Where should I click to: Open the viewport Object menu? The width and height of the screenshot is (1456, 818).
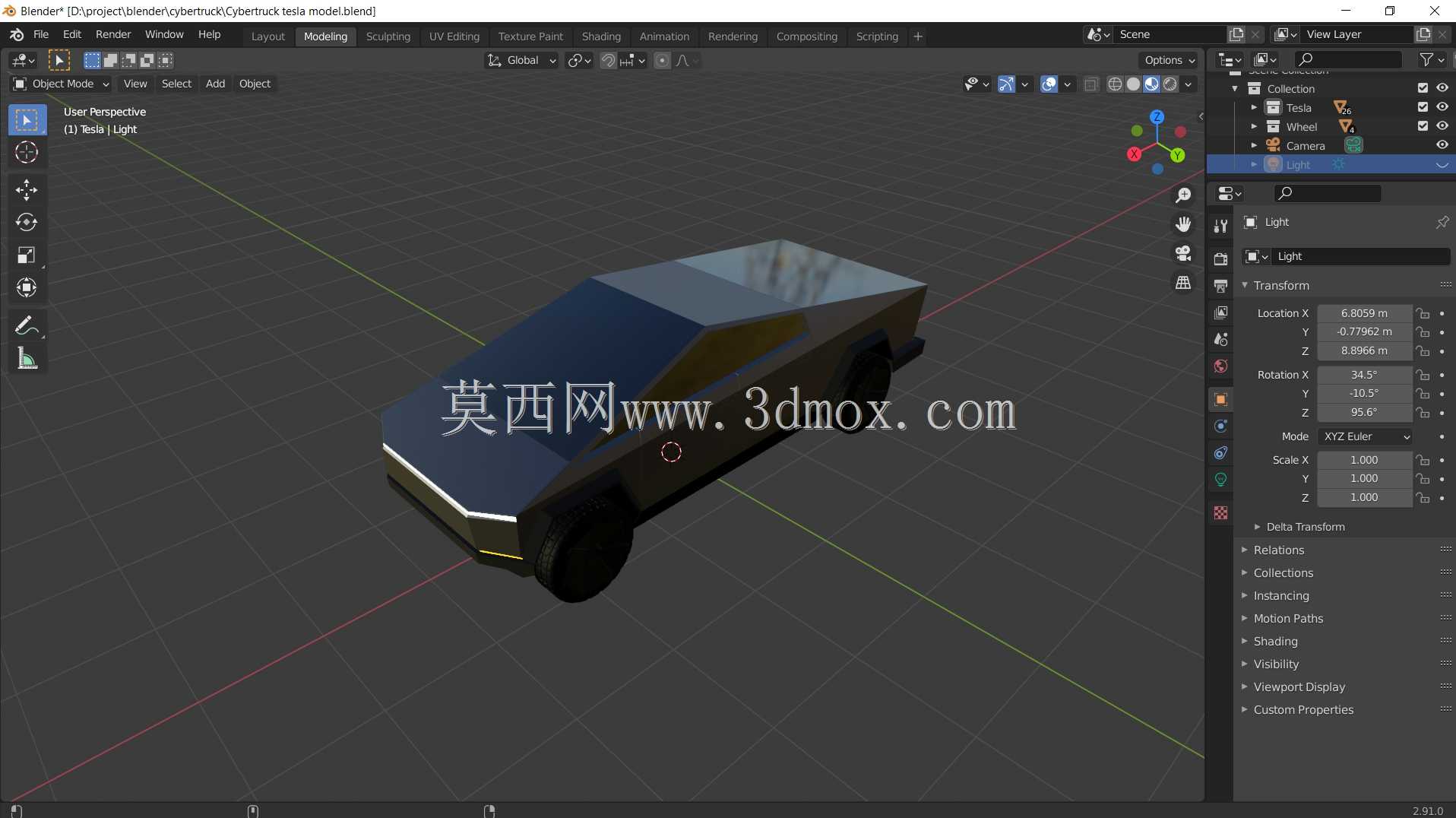pyautogui.click(x=255, y=84)
